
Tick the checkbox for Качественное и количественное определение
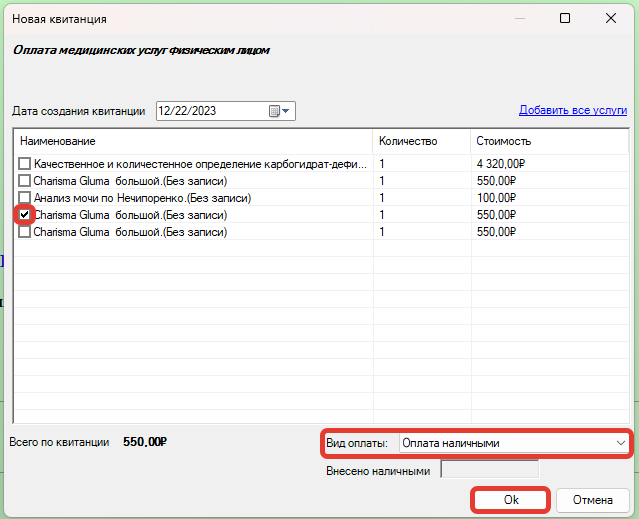25,163
